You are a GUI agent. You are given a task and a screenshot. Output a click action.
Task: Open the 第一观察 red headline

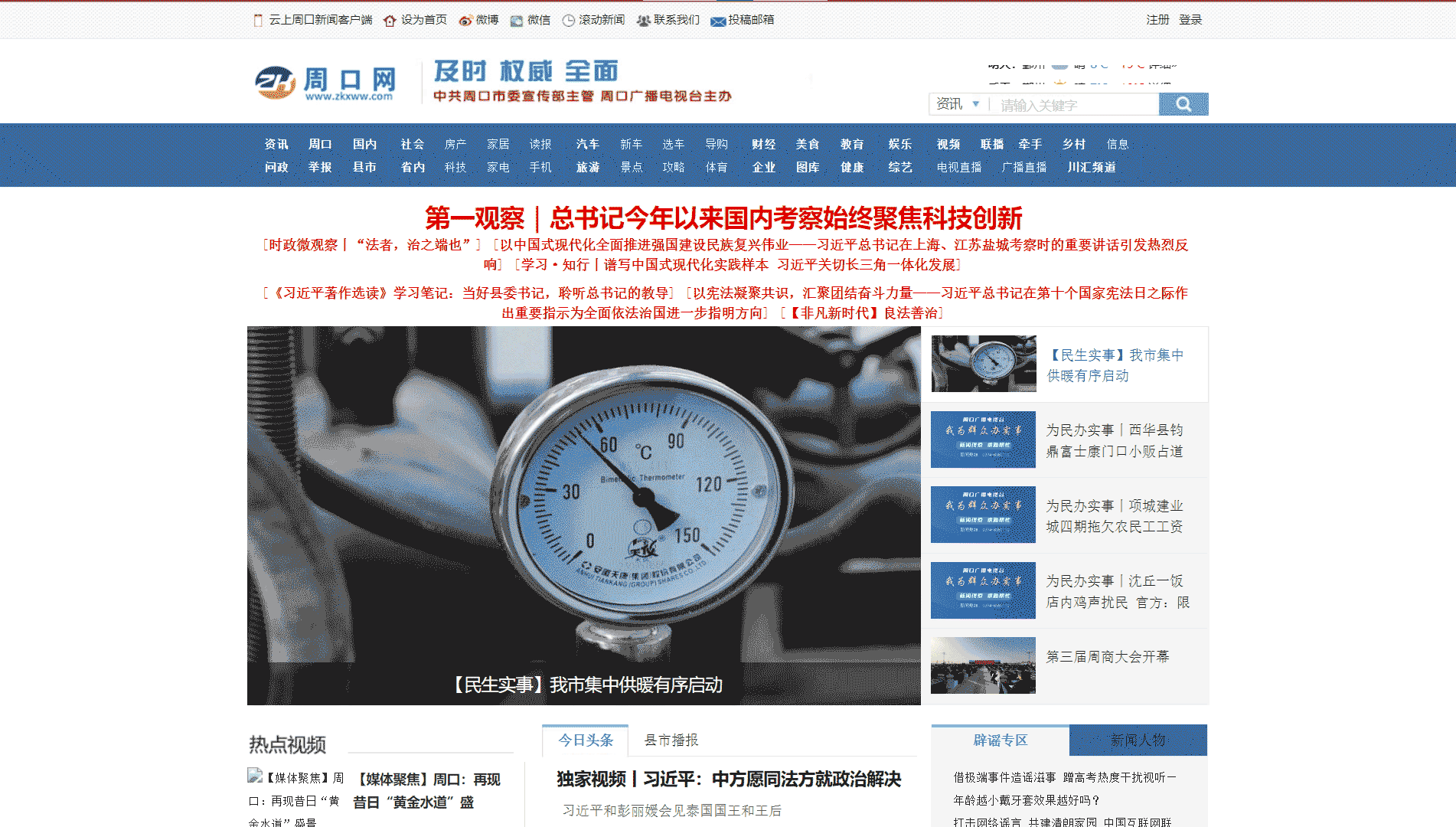[x=723, y=218]
